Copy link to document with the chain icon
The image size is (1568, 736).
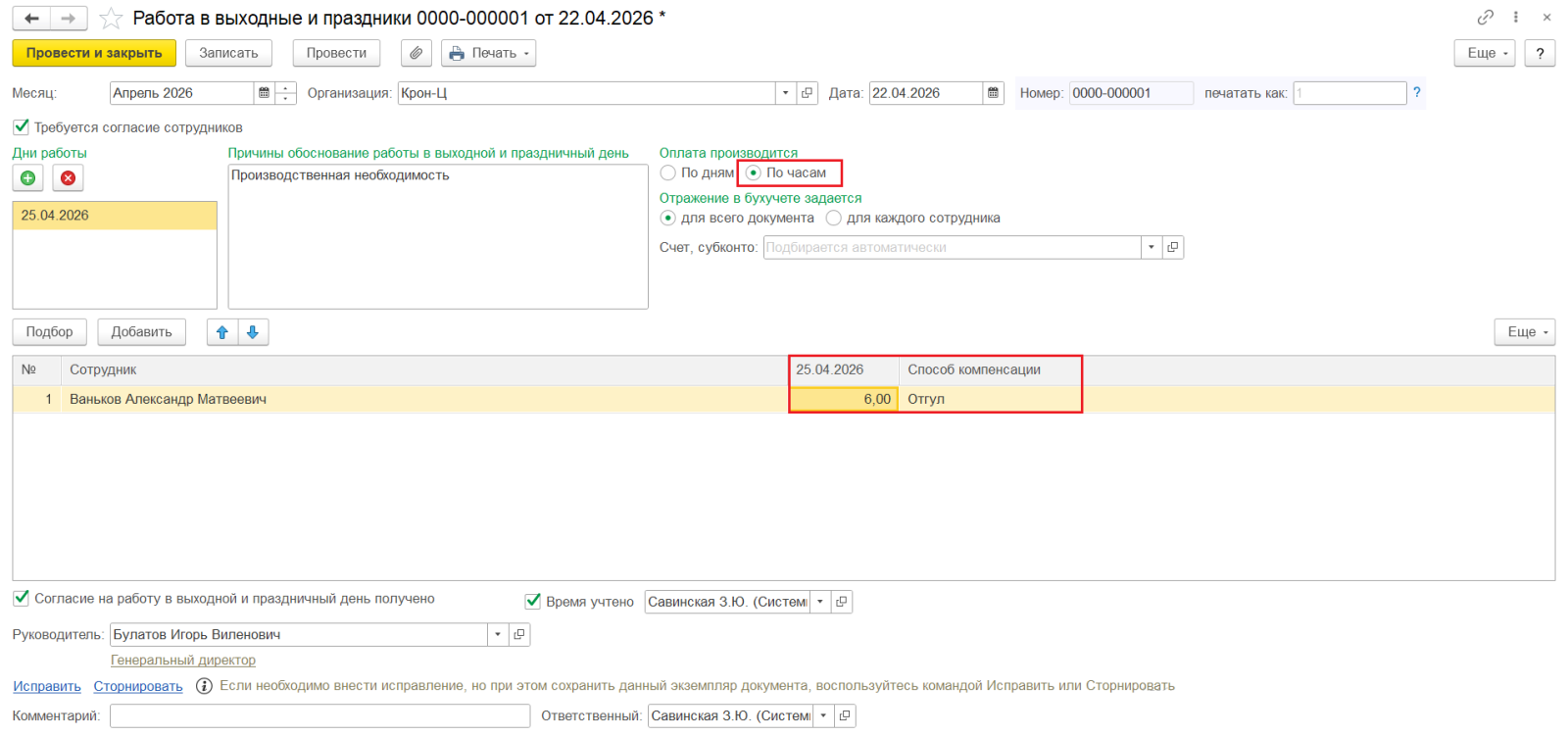point(1486,18)
